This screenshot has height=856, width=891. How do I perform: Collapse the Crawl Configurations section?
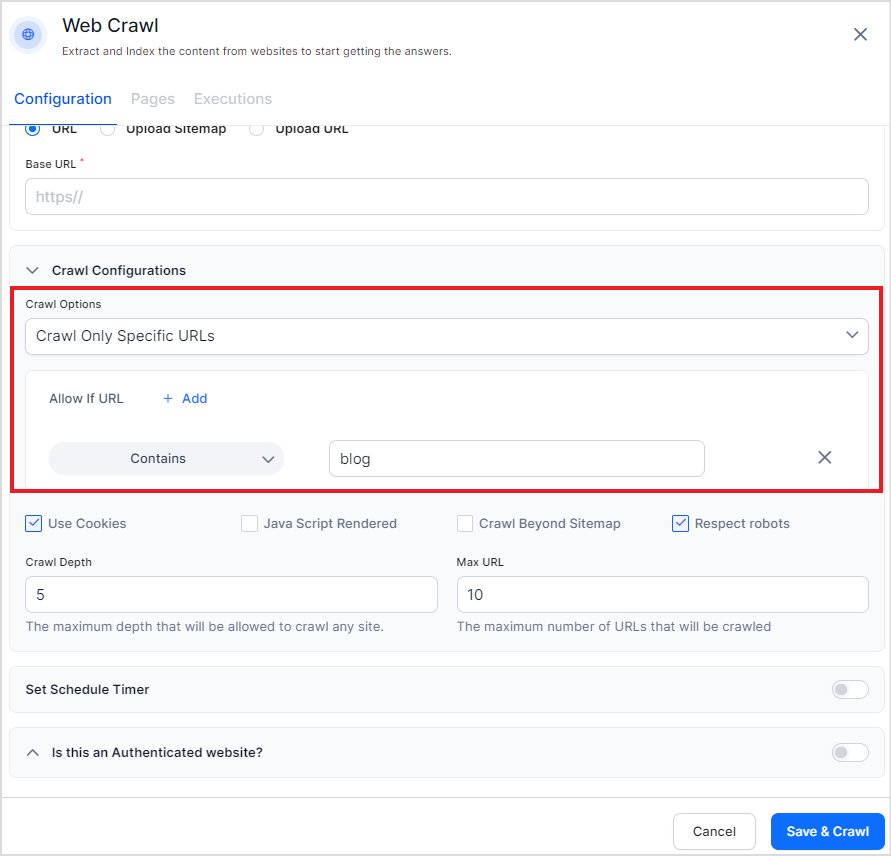33,270
